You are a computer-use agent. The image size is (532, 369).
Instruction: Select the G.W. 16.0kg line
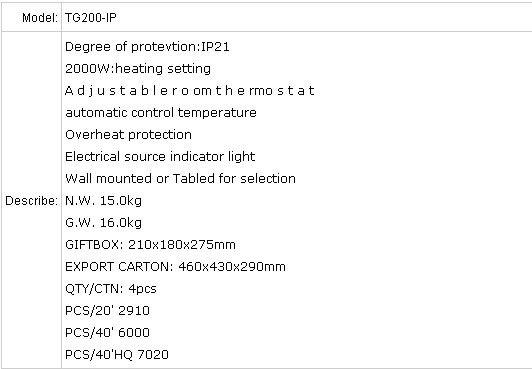coord(103,223)
